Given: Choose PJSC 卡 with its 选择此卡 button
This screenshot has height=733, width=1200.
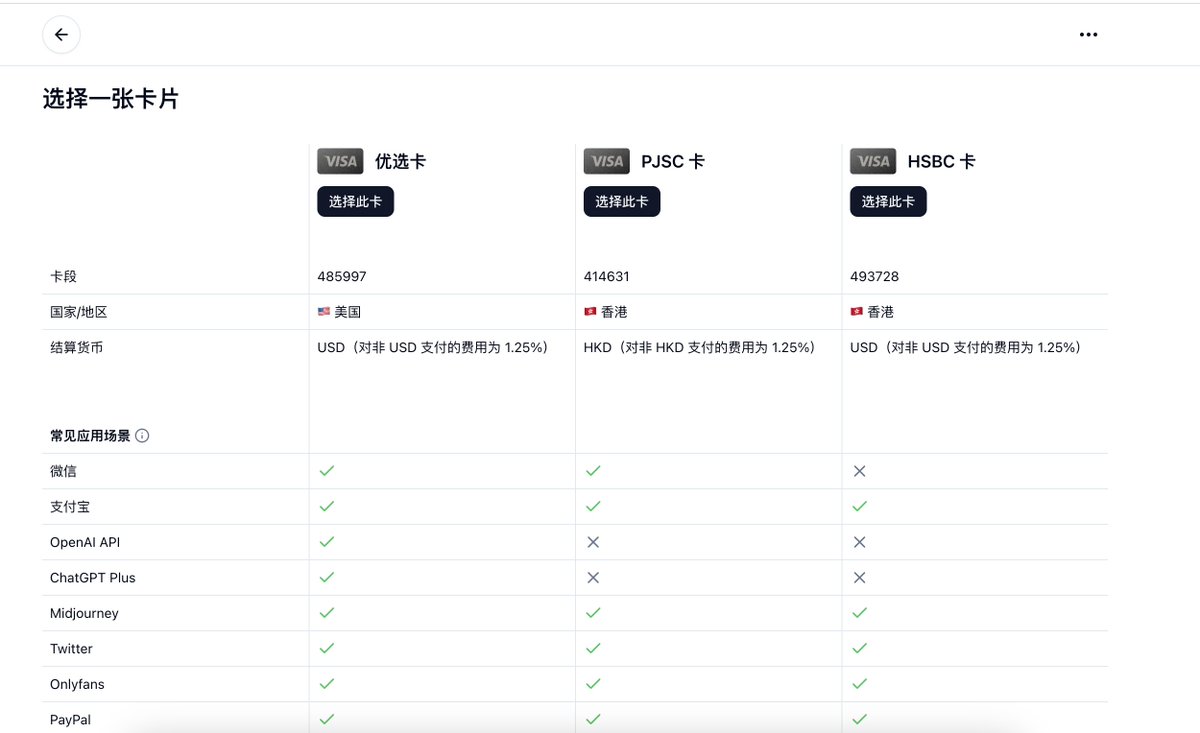Looking at the screenshot, I should click(x=622, y=201).
